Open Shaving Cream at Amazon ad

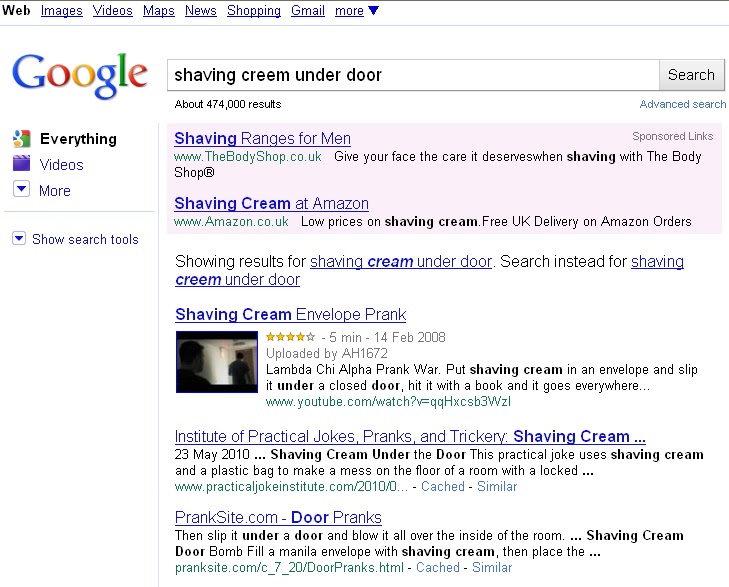(x=272, y=204)
